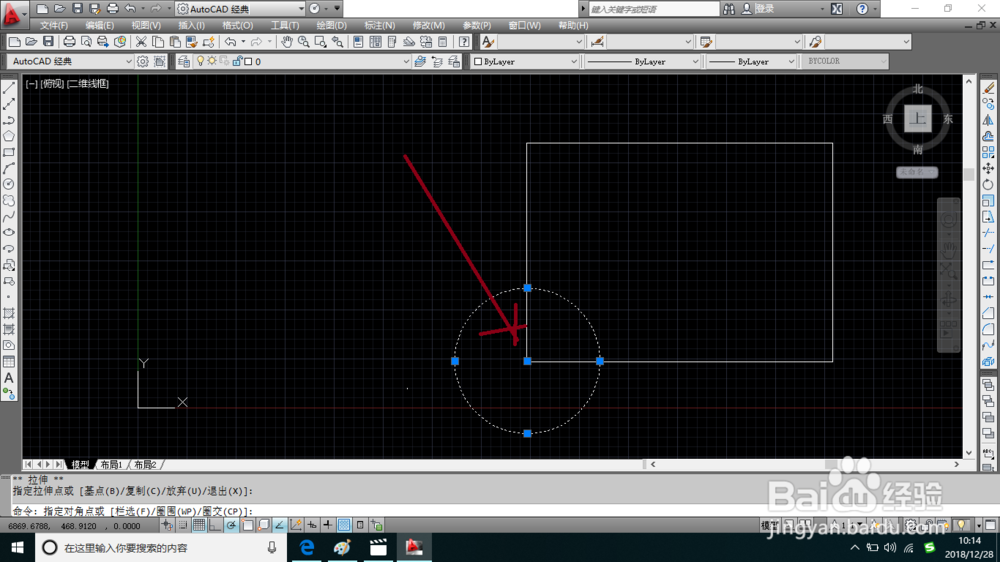Switch to the 布局2 layout tab
The image size is (1000, 562).
[145, 464]
